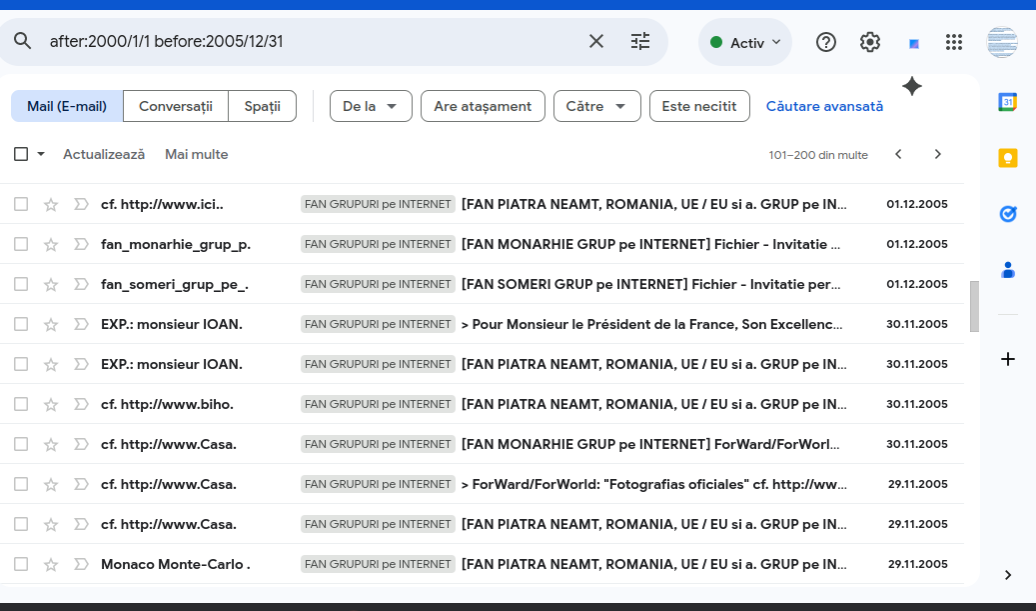Clear the search query with X icon

tap(596, 41)
